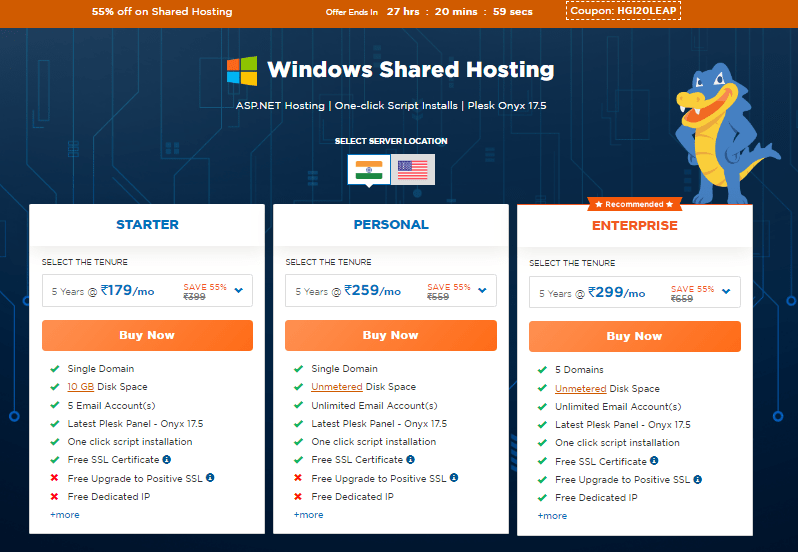Click Buy Now for the Starter plan
798x552 pixels.
click(x=147, y=335)
